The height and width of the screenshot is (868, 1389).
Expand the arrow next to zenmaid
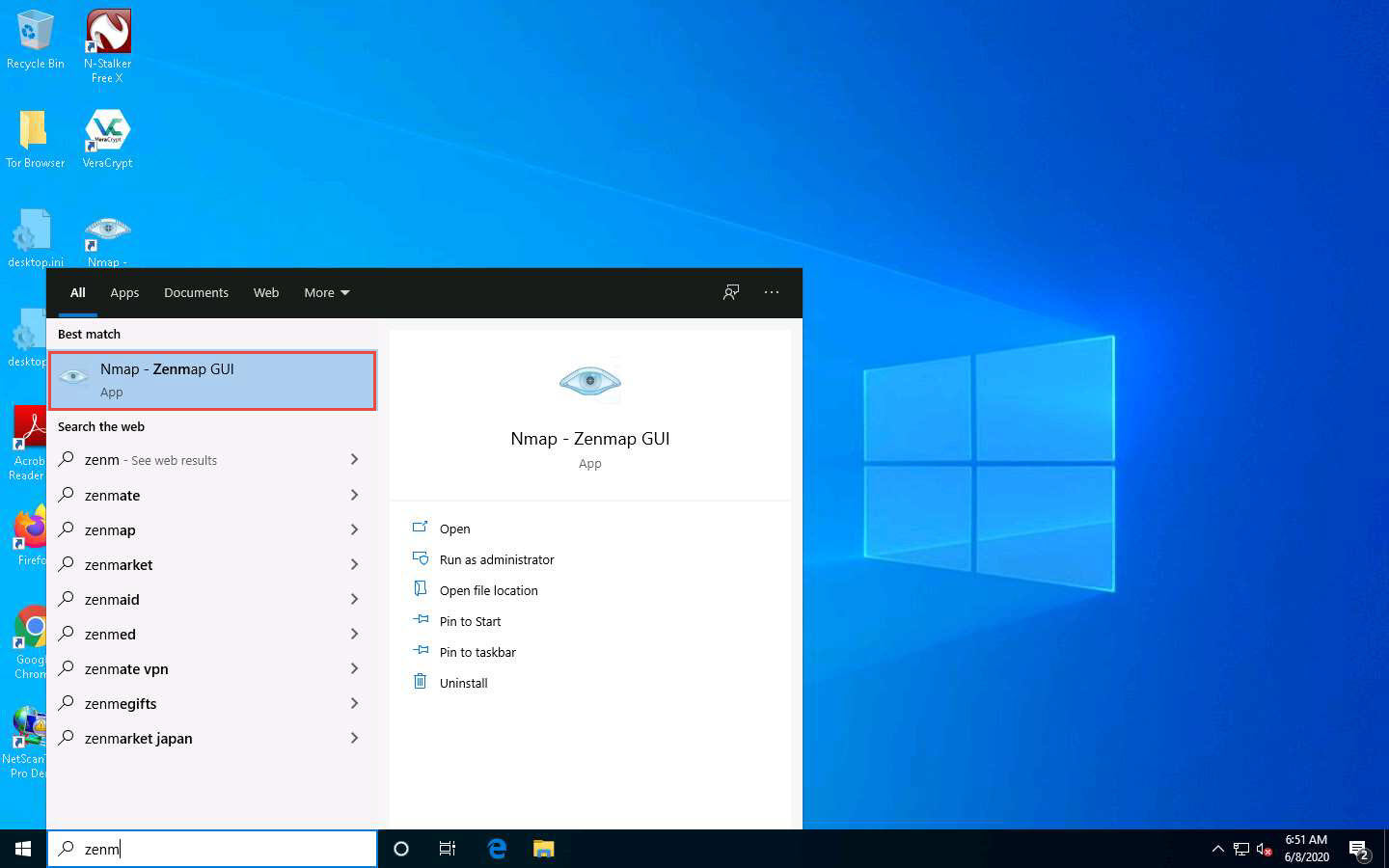click(354, 599)
